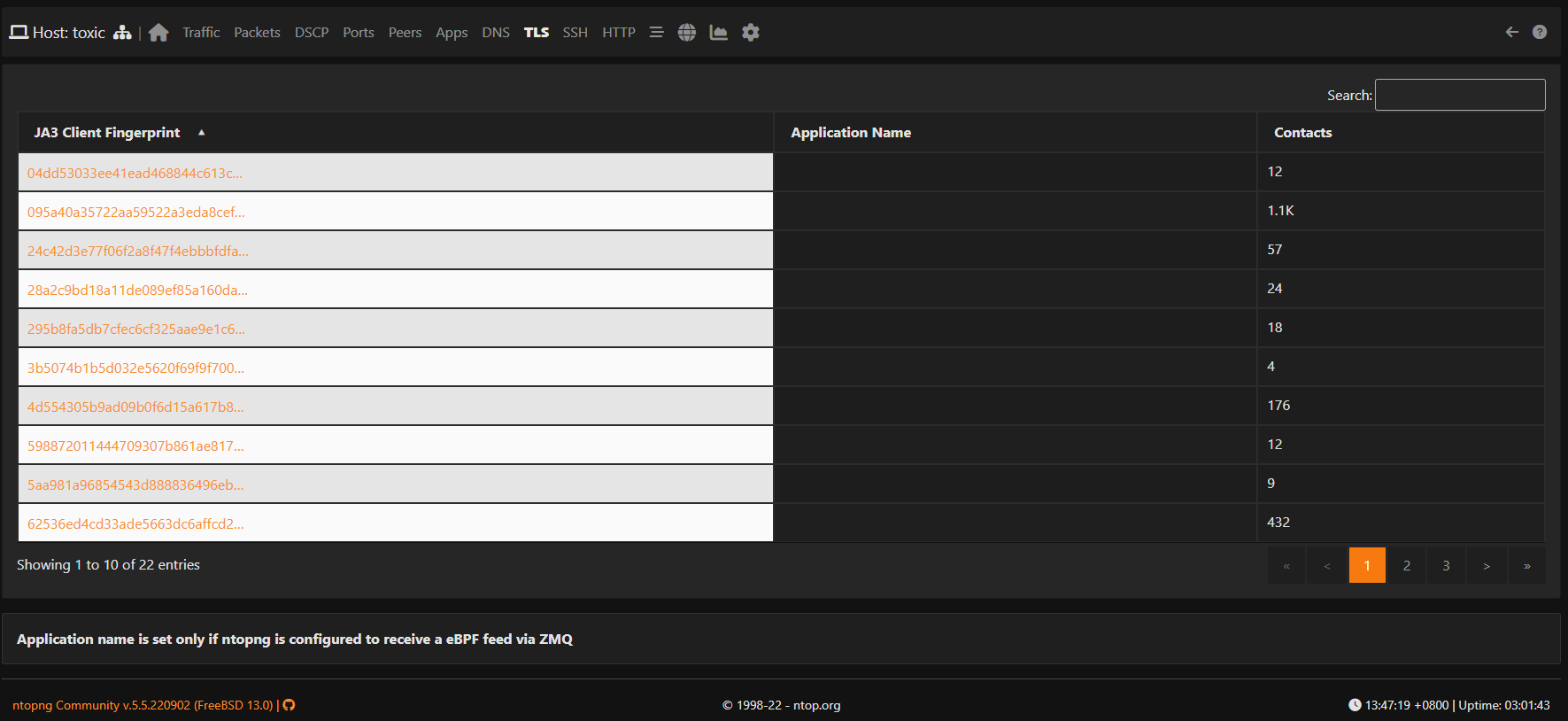
Task: Open the GitHub icon in the footer
Action: click(289, 705)
